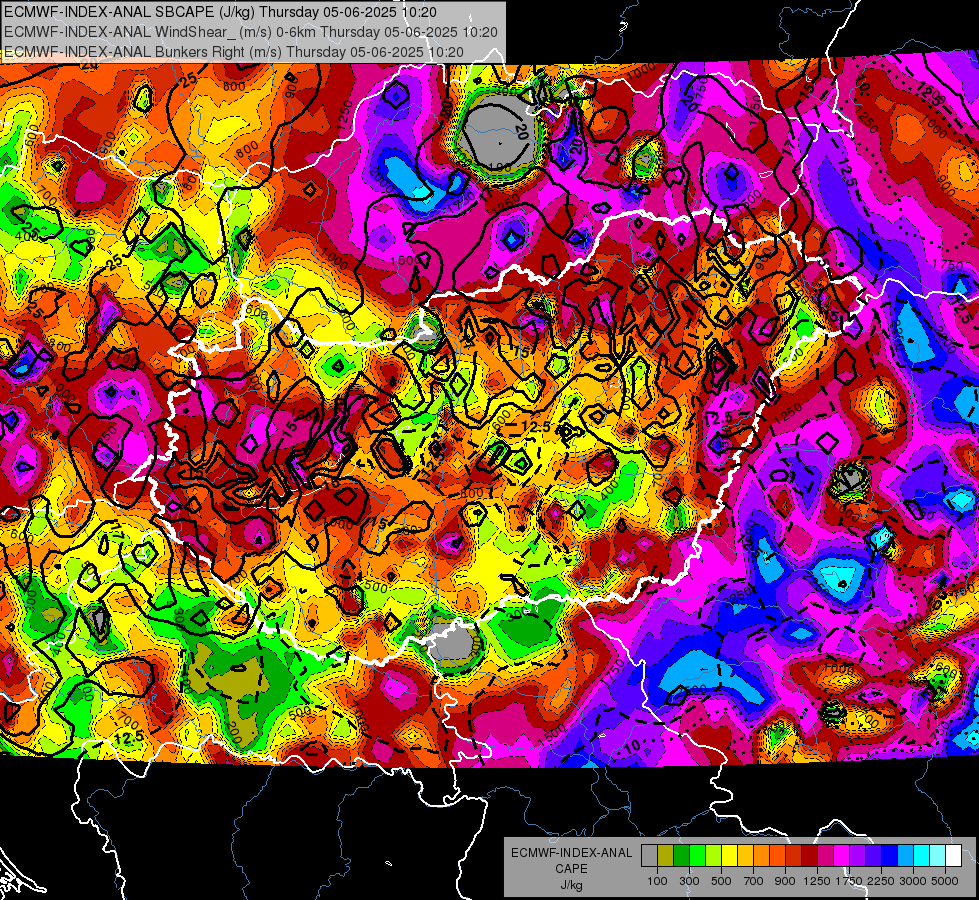Click the 100 tick label in the legend

(657, 881)
